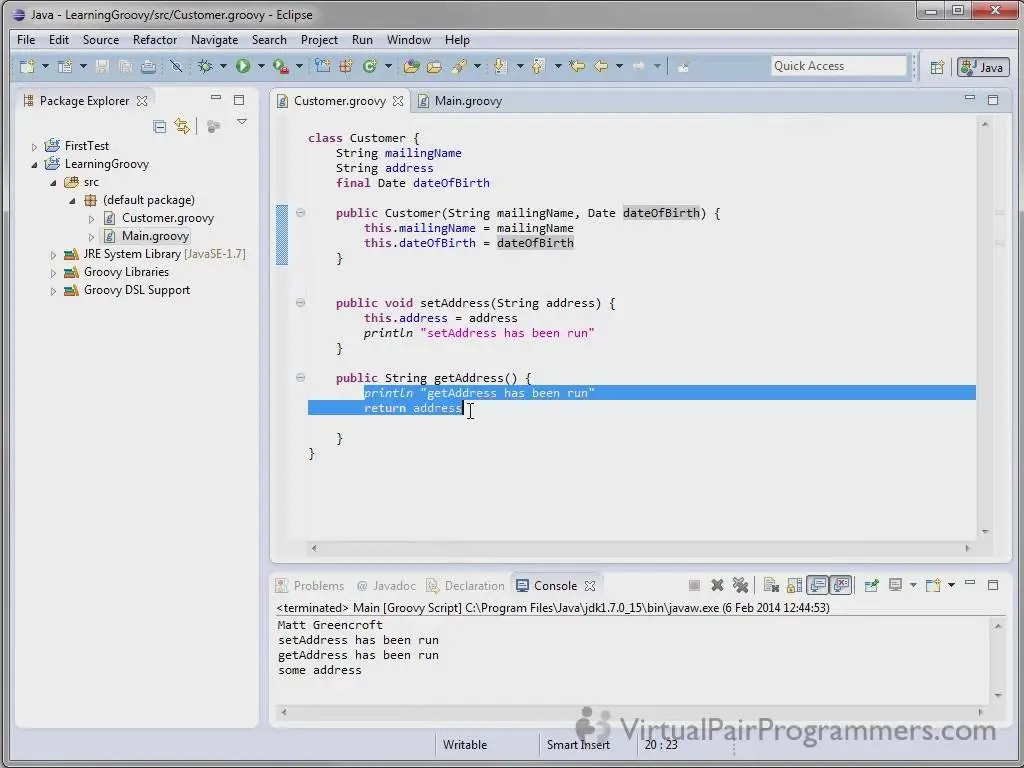Switch to the Problems tab
Screen dimensions: 1024x768
click(x=311, y=586)
